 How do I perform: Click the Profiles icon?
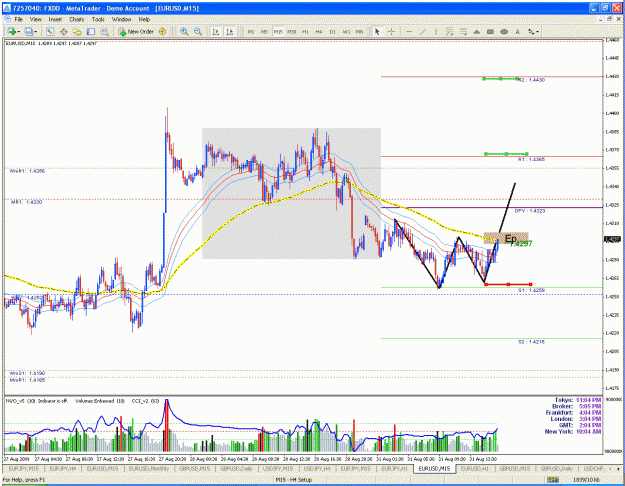(x=29, y=31)
